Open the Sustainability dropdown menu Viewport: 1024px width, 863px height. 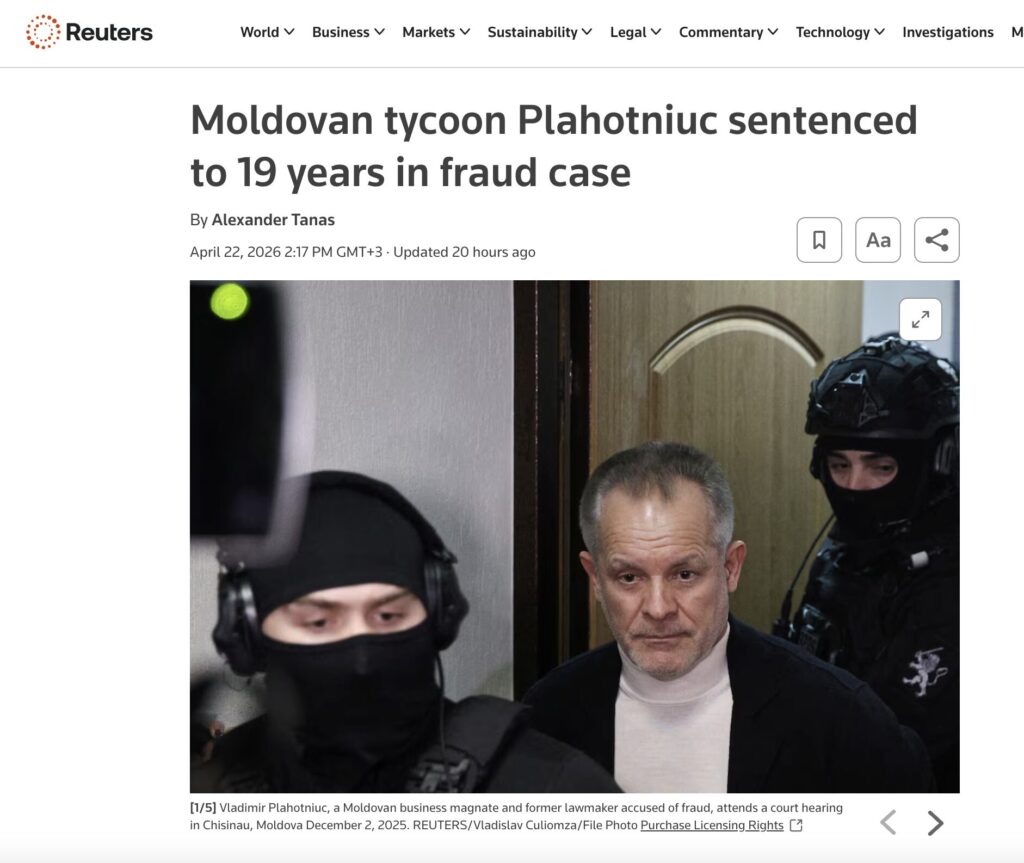(x=539, y=32)
